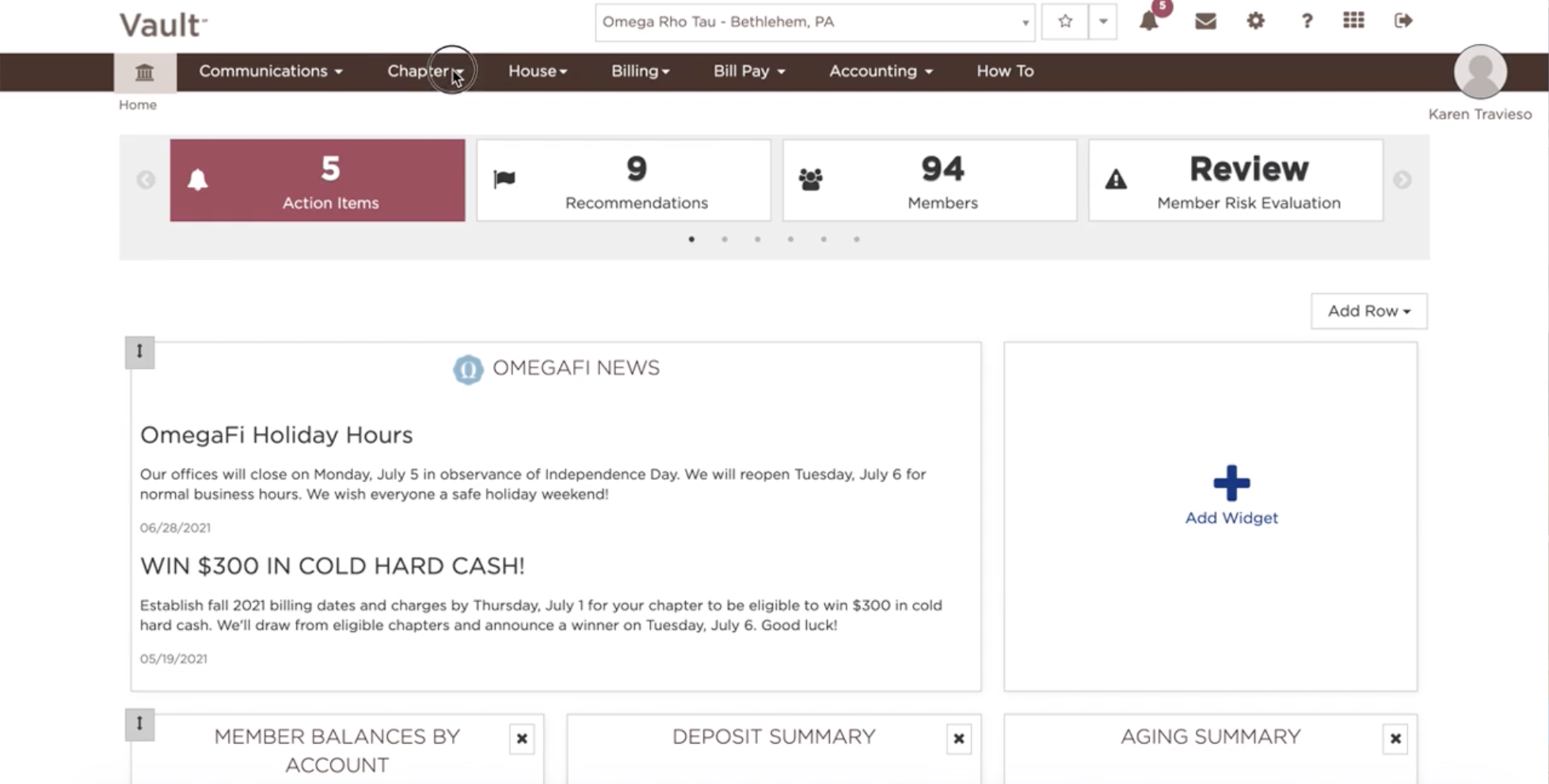Select the second carousel page dot
The image size is (1549, 784).
(725, 239)
